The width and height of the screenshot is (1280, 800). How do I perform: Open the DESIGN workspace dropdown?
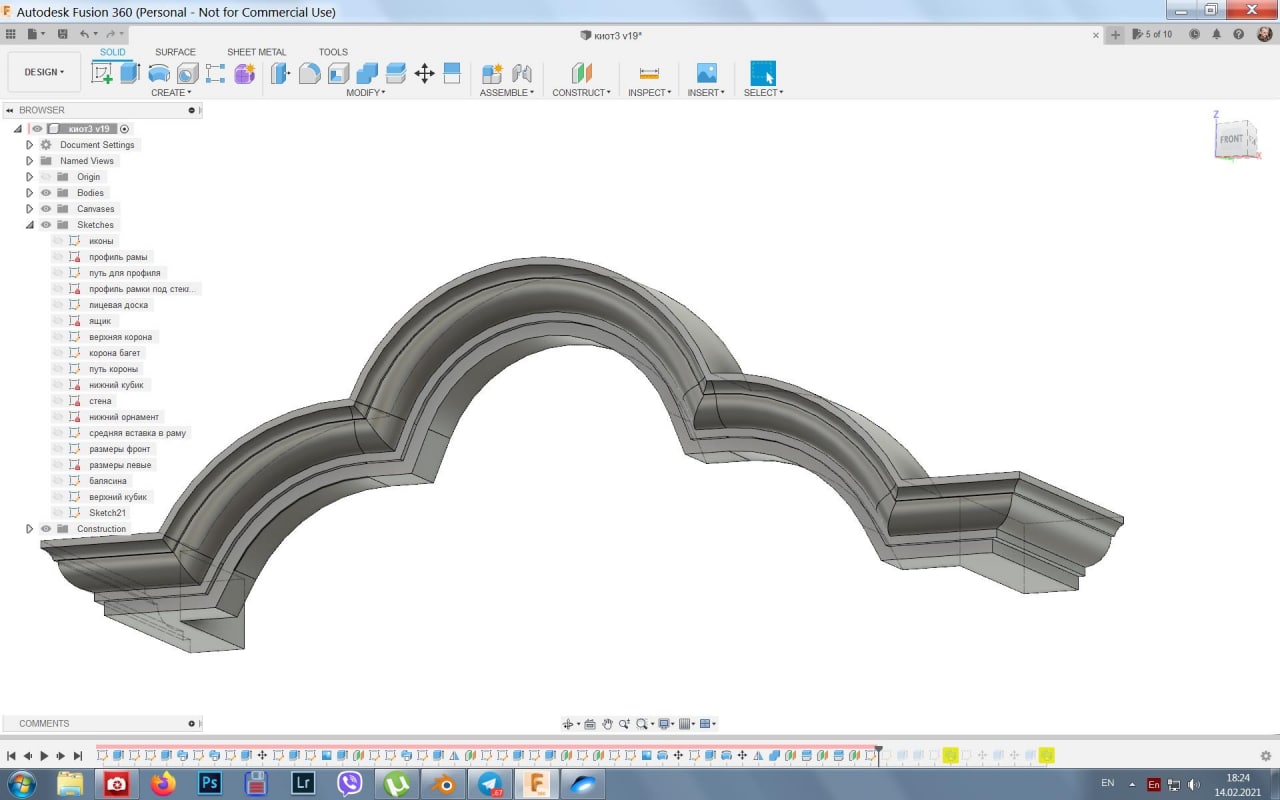click(x=44, y=72)
